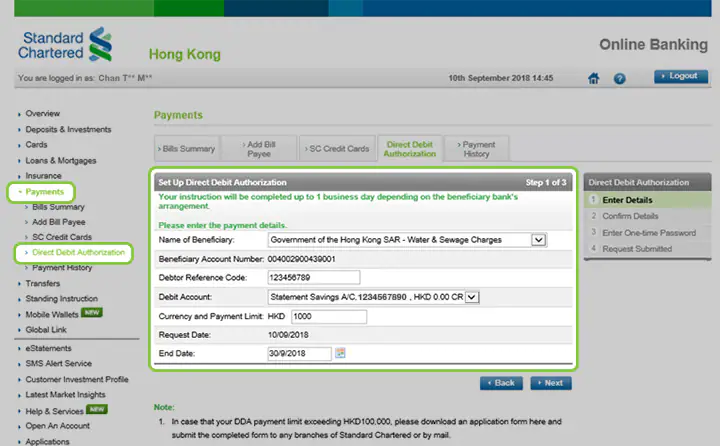The width and height of the screenshot is (720, 446).
Task: Click the Next button
Action: 551,383
